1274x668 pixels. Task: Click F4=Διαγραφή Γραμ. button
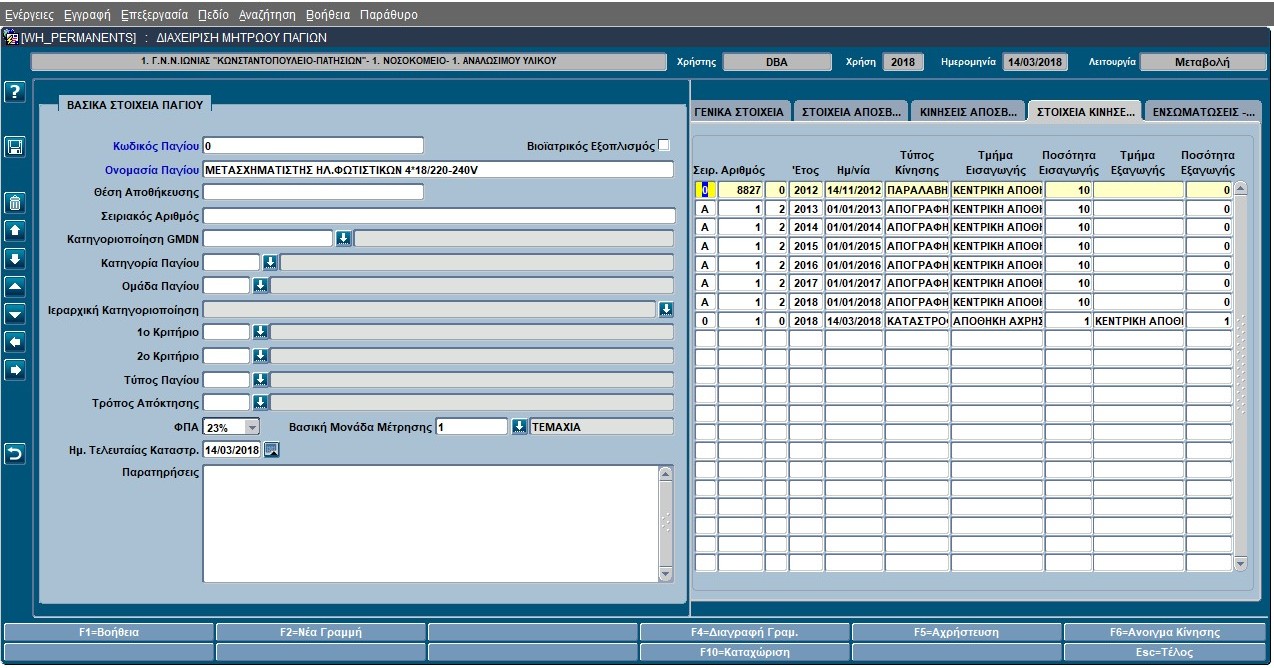[745, 632]
